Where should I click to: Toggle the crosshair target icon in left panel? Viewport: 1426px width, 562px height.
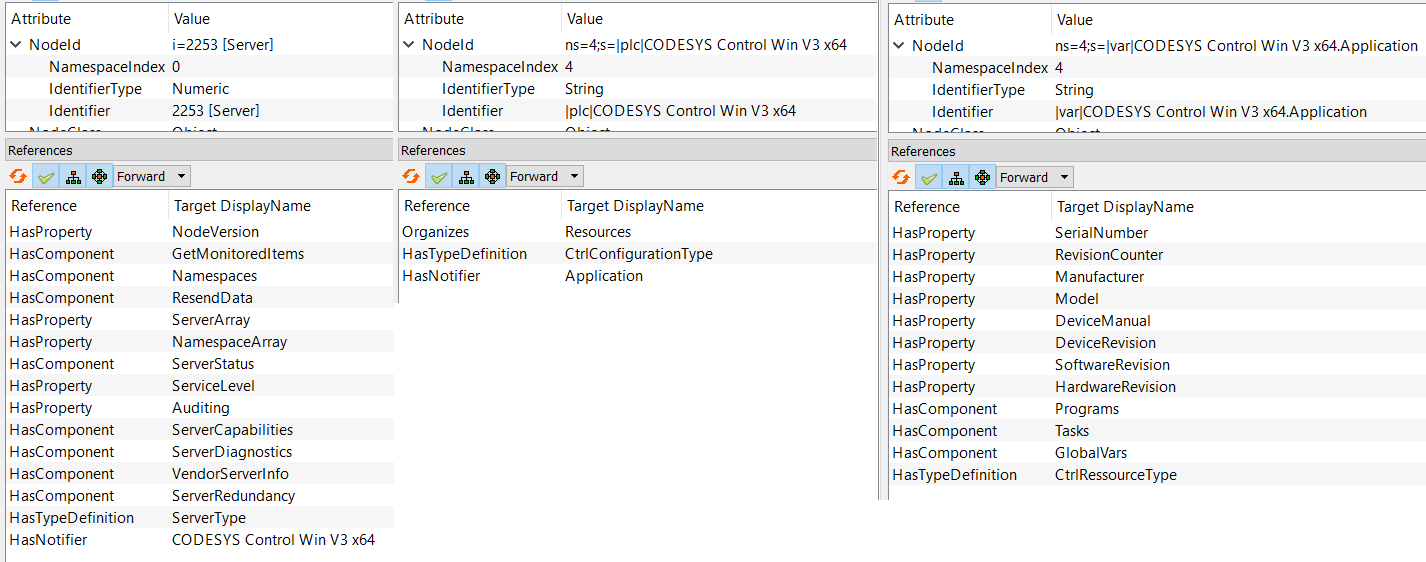click(x=99, y=176)
